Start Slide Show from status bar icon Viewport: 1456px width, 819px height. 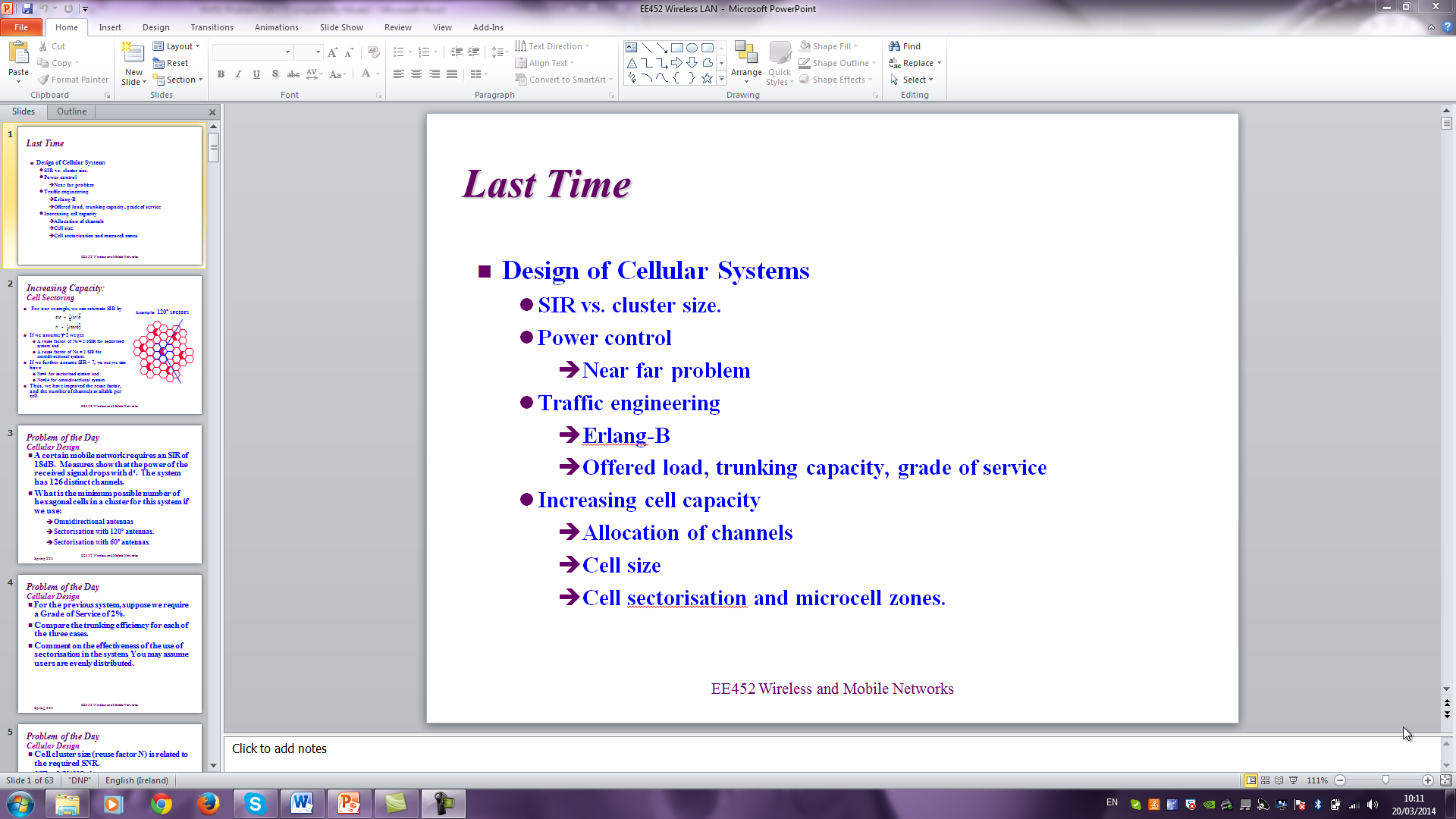[1294, 780]
